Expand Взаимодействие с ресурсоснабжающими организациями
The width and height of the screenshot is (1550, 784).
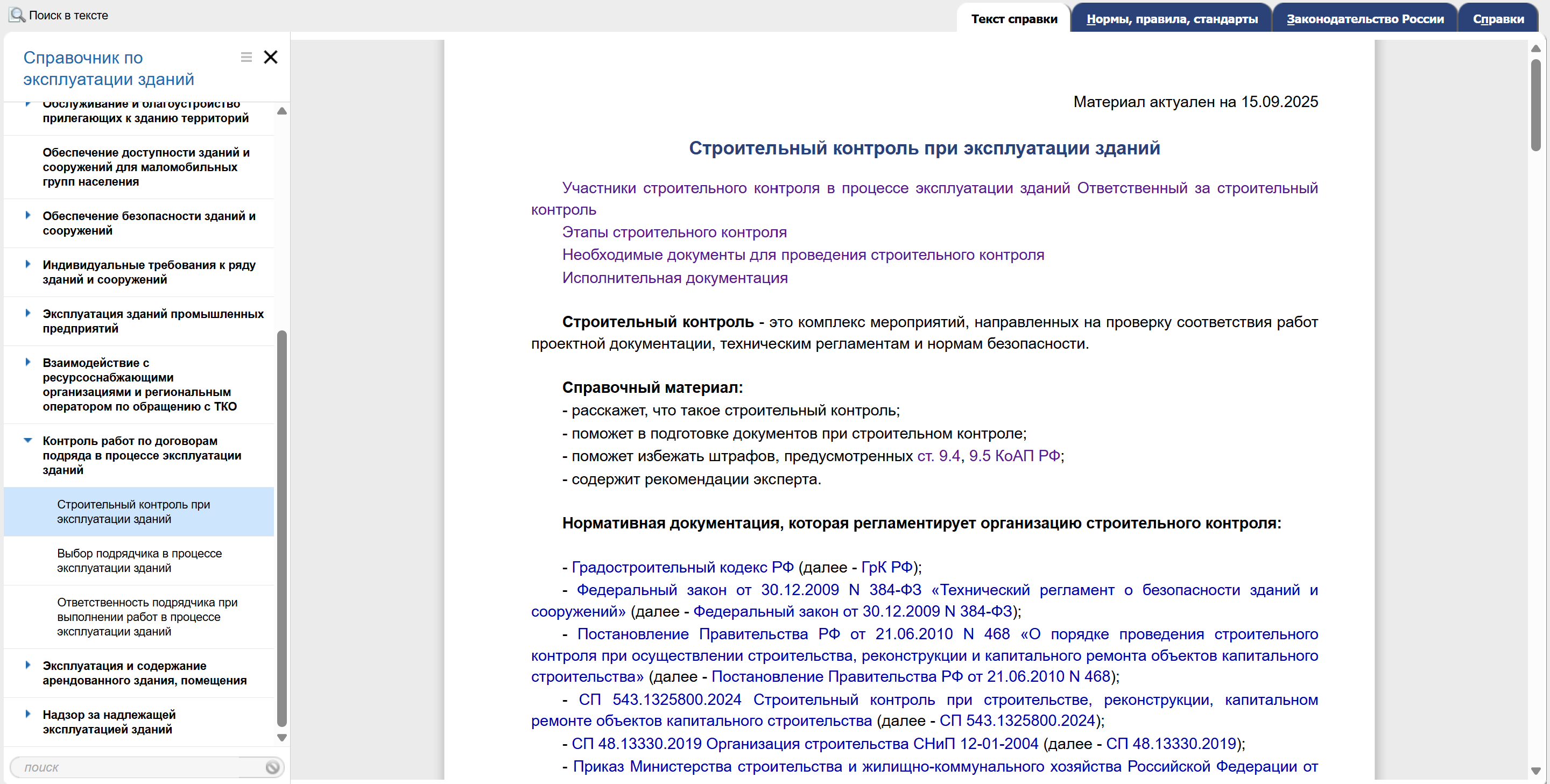(x=27, y=362)
